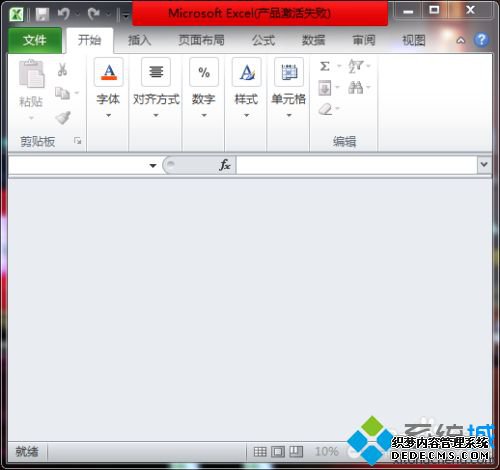Expand the AutoSum dropdown arrow
Viewport: 500px width, 470px height.
click(x=339, y=66)
